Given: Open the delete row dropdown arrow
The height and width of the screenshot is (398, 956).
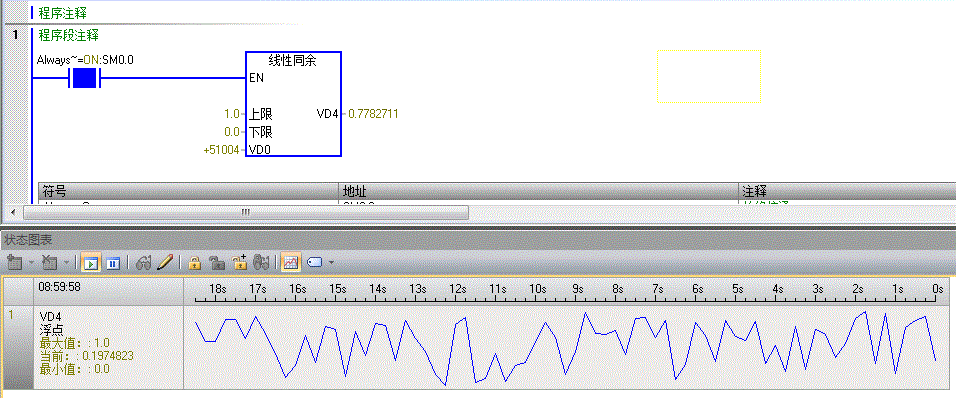Looking at the screenshot, I should pyautogui.click(x=65, y=263).
